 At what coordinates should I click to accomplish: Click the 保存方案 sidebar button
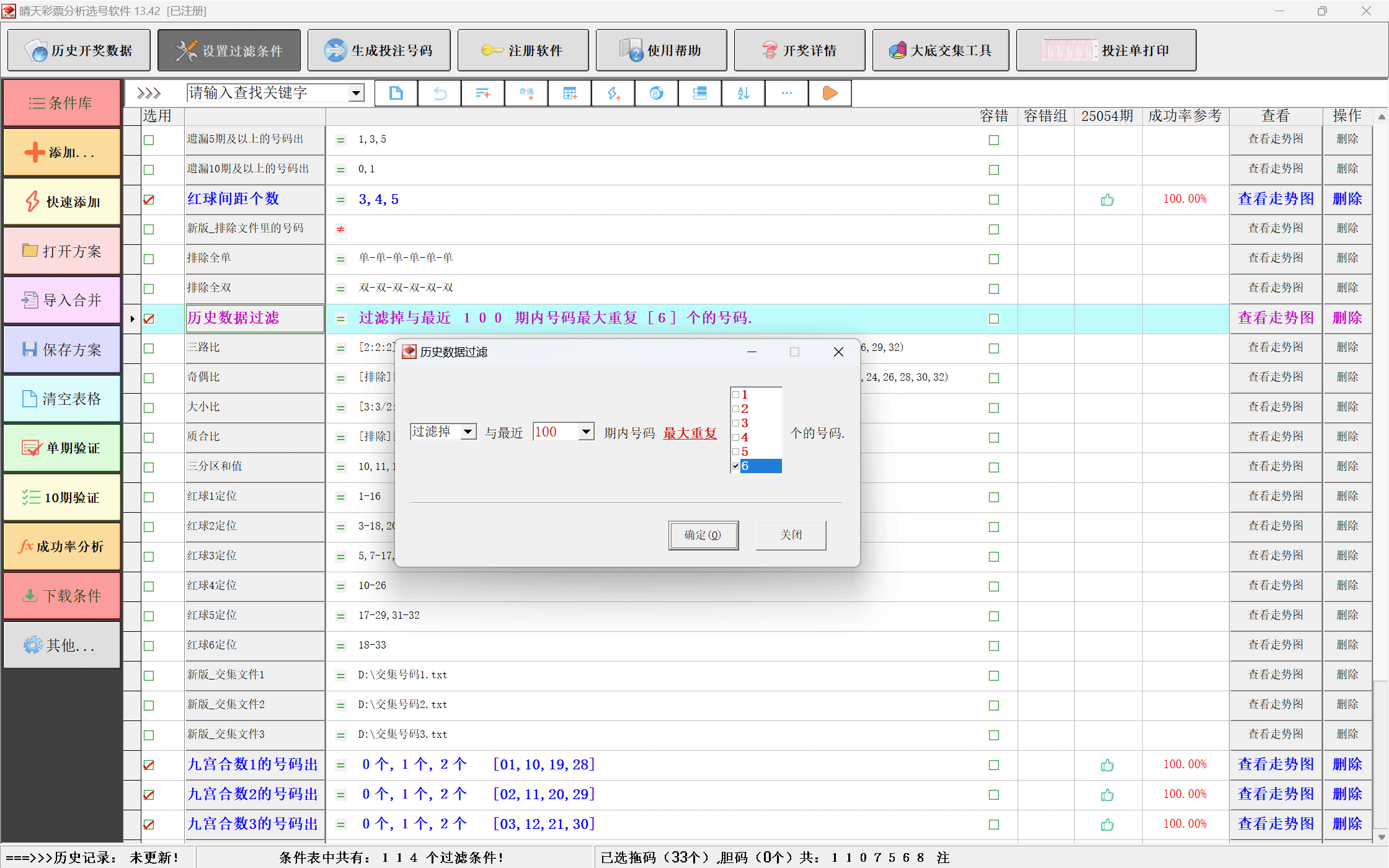tap(62, 350)
